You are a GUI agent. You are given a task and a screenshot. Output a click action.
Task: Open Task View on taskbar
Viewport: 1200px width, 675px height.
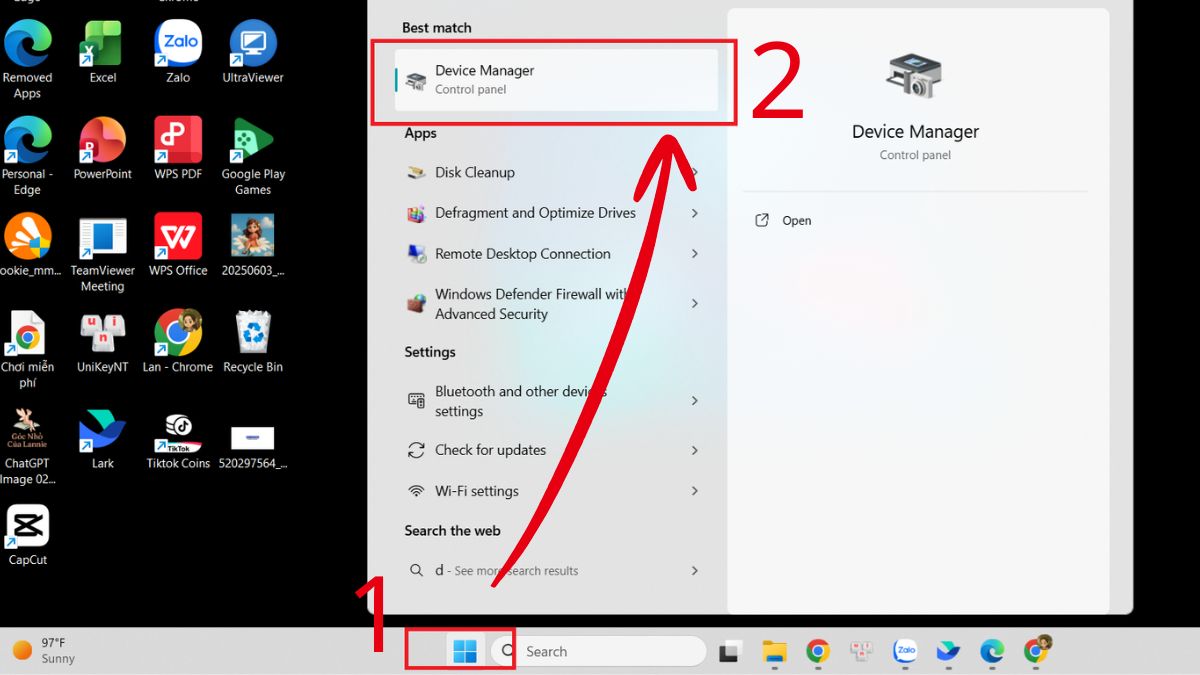pos(730,652)
